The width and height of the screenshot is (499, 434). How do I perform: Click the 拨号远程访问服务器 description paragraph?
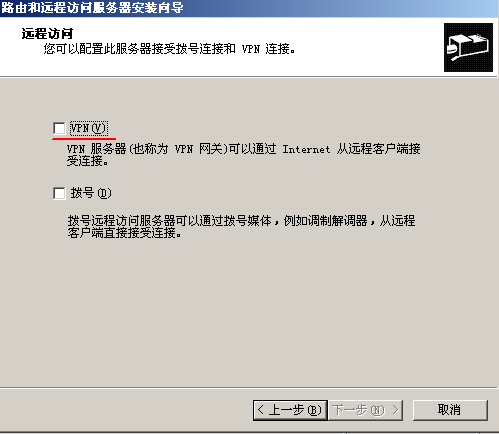tap(241, 226)
